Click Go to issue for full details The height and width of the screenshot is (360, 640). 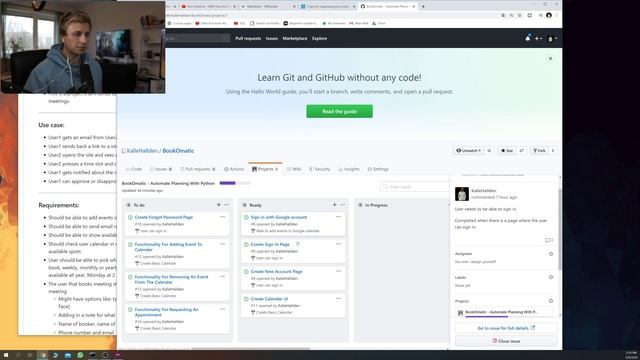point(506,328)
